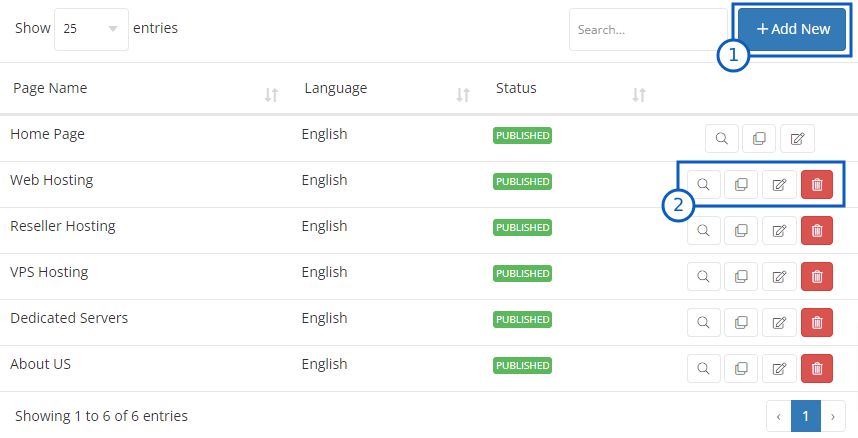This screenshot has height=438, width=858.
Task: Delete the VPS Hosting page
Action: (x=817, y=276)
